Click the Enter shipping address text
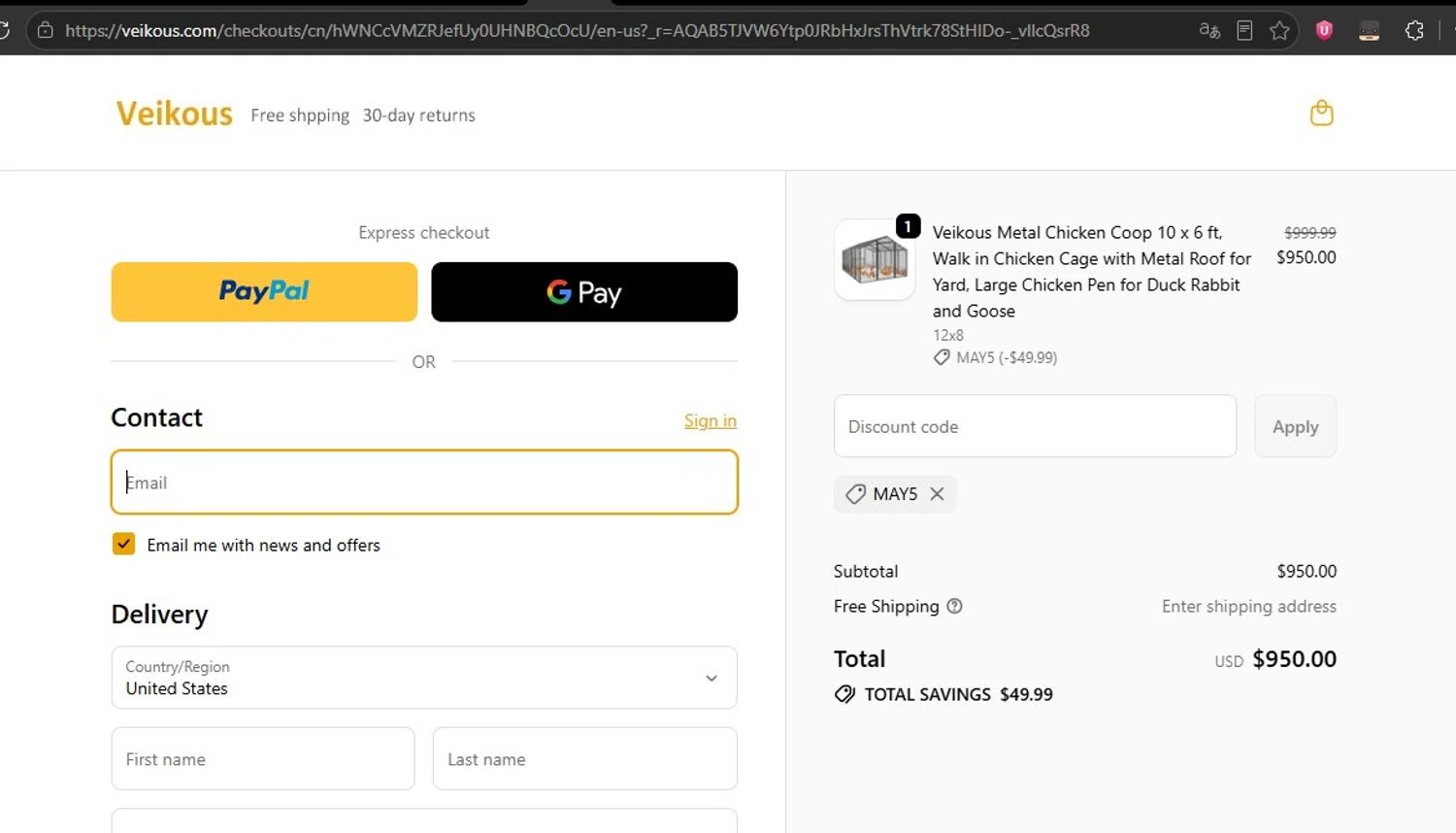Screen dimensions: 1456x833 pos(1249,606)
